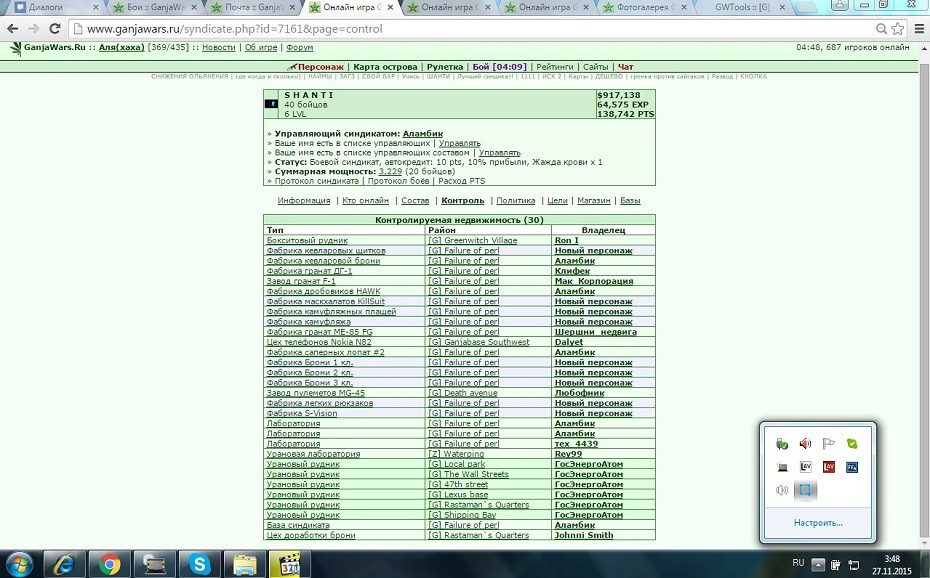Switch to the GWTools browser tab
Viewport: 930px width, 578px height.
coord(743,7)
